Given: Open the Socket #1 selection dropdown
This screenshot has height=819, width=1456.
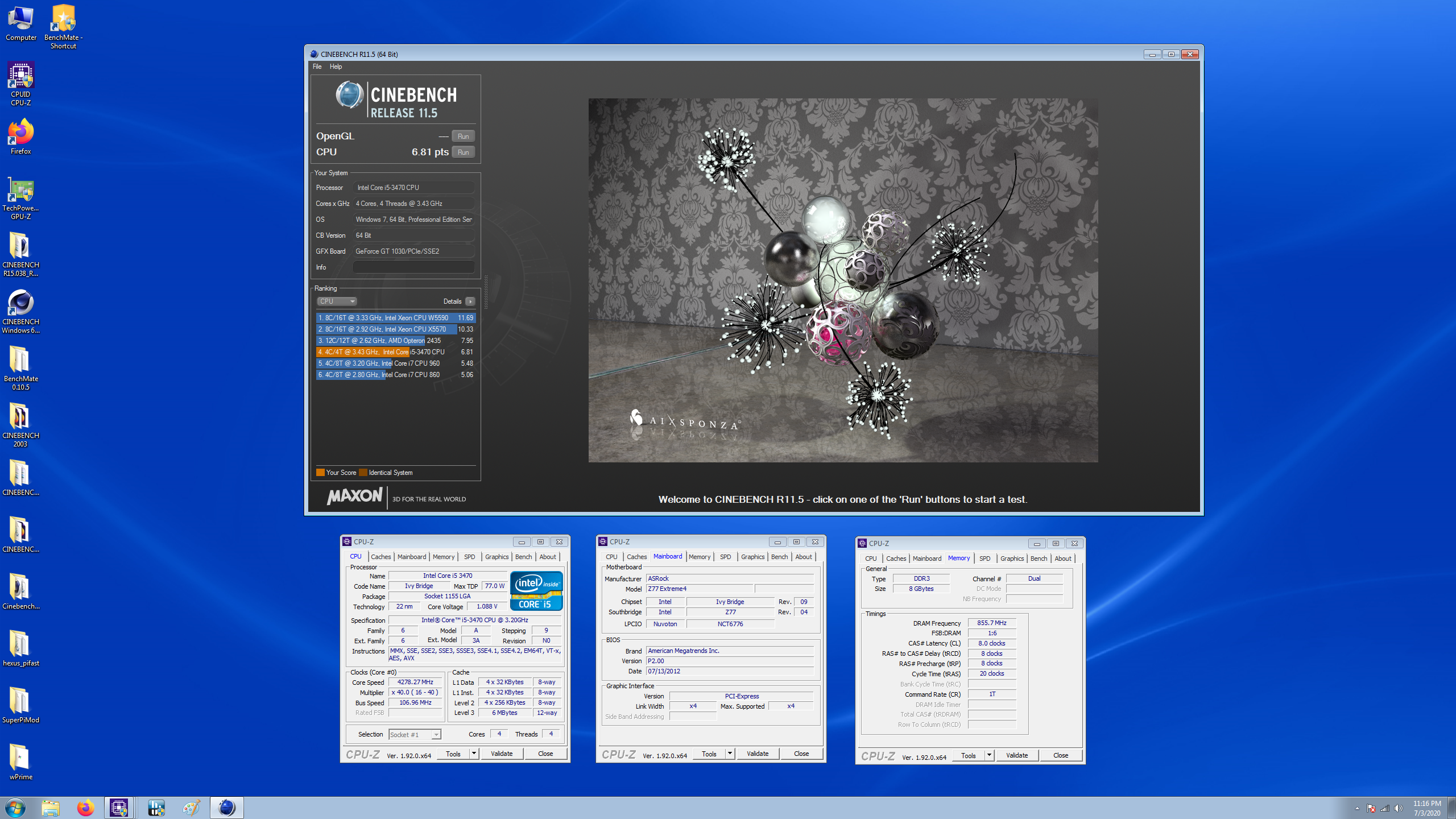Looking at the screenshot, I should pos(415,734).
